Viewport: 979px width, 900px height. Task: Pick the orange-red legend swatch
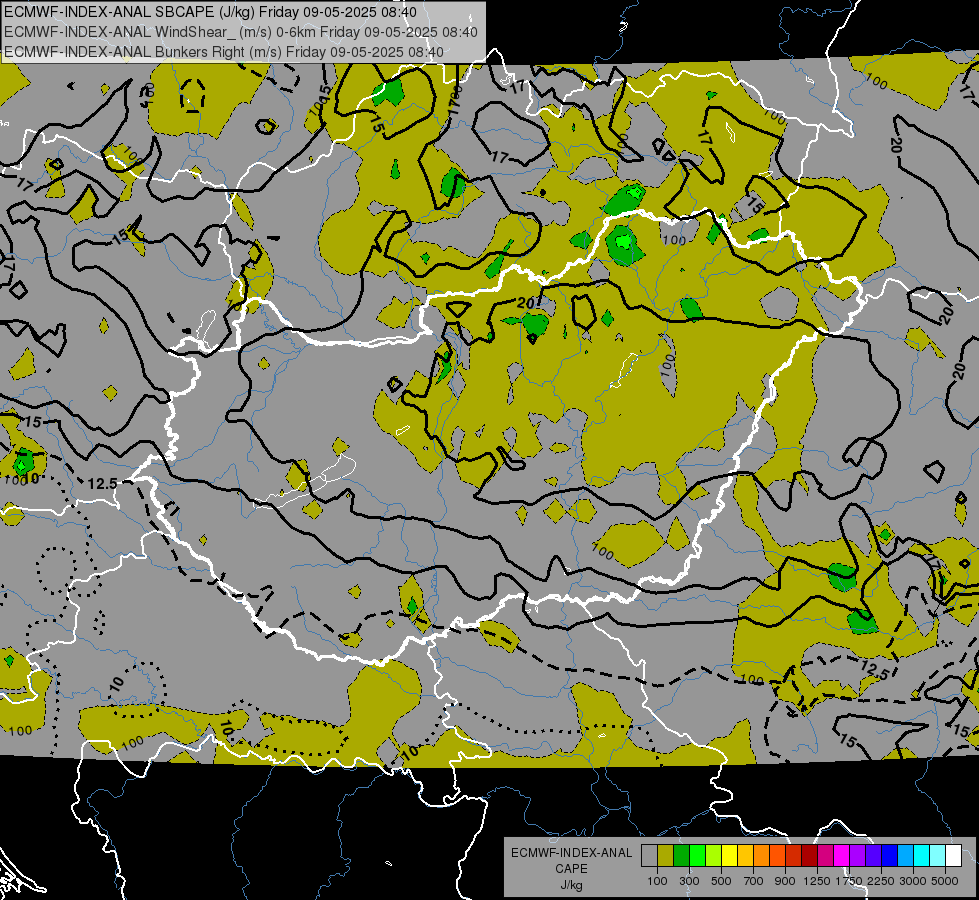[x=777, y=856]
